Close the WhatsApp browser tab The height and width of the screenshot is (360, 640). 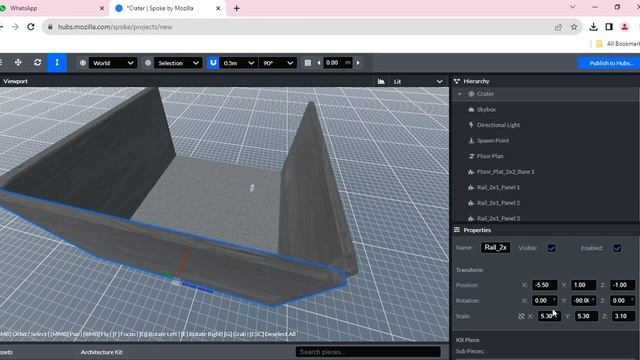pyautogui.click(x=102, y=8)
